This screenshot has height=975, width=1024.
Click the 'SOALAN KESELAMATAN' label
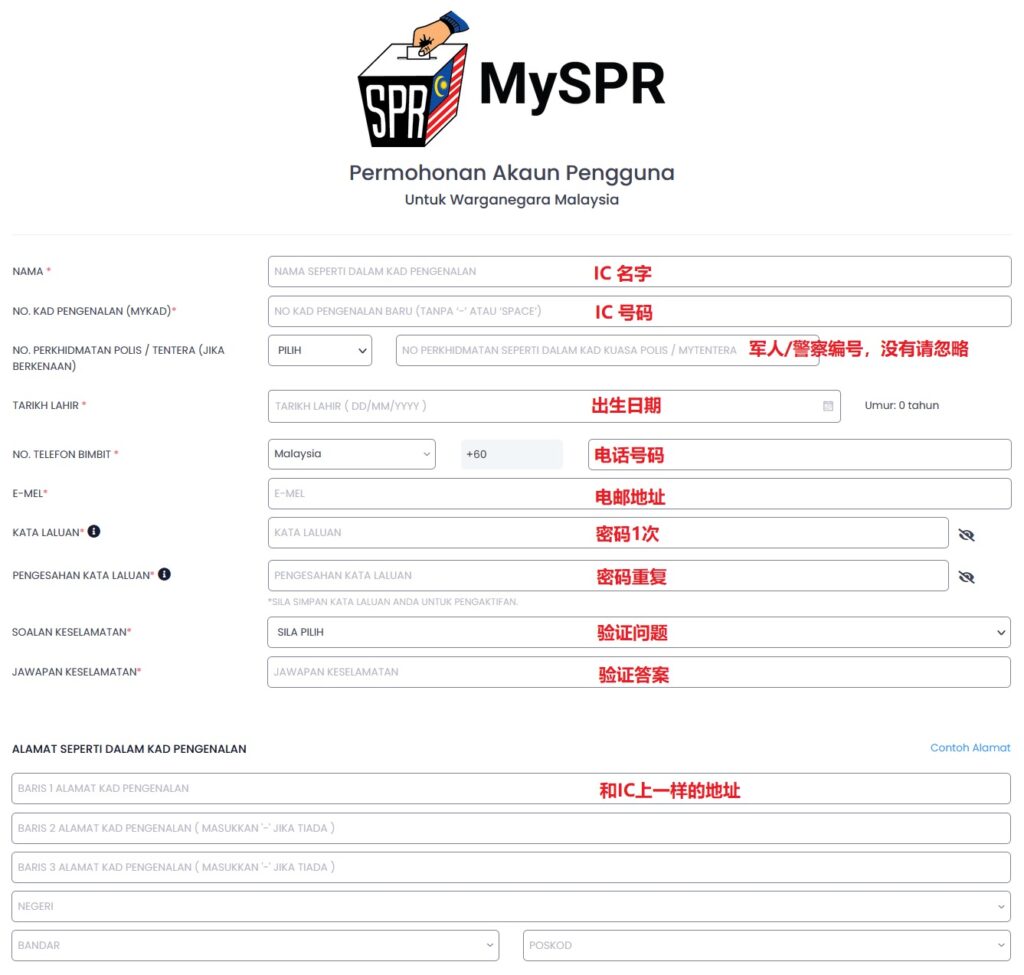click(72, 632)
